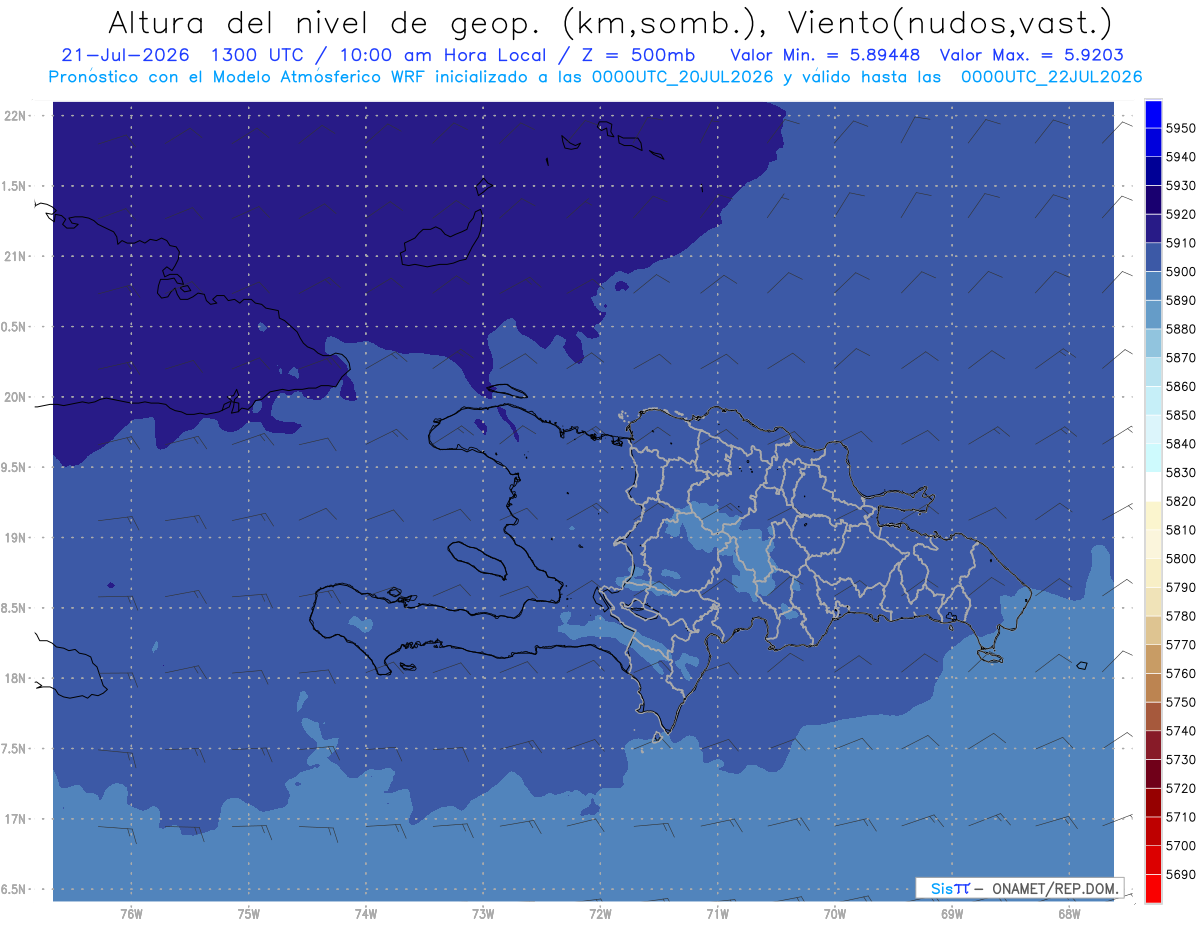Select the light blue swatch between 5880 and 5870

click(x=1152, y=343)
